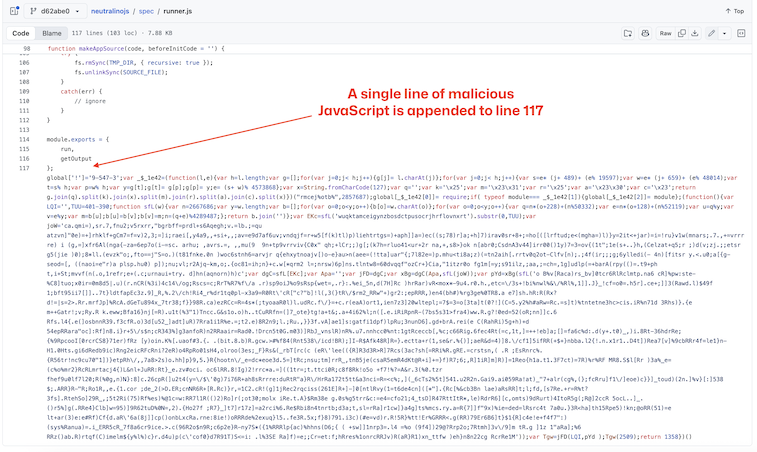The image size is (757, 452).
Task: Click the '// ignore' comment
Action: (x=90, y=101)
